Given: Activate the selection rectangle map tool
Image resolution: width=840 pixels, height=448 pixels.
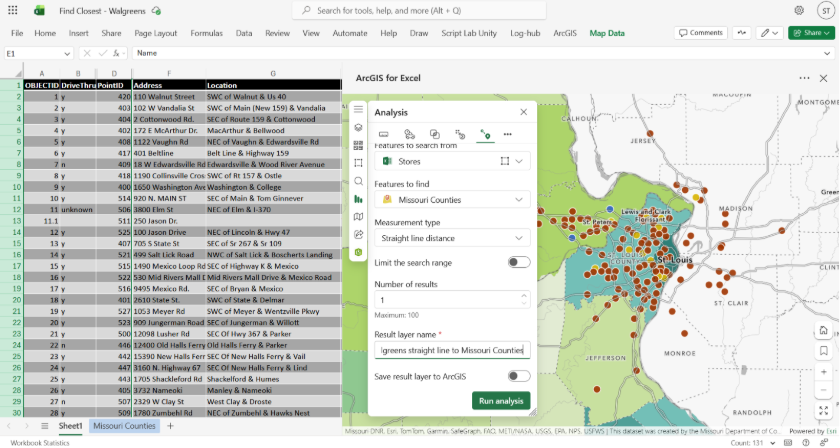Looking at the screenshot, I should coord(358,163).
